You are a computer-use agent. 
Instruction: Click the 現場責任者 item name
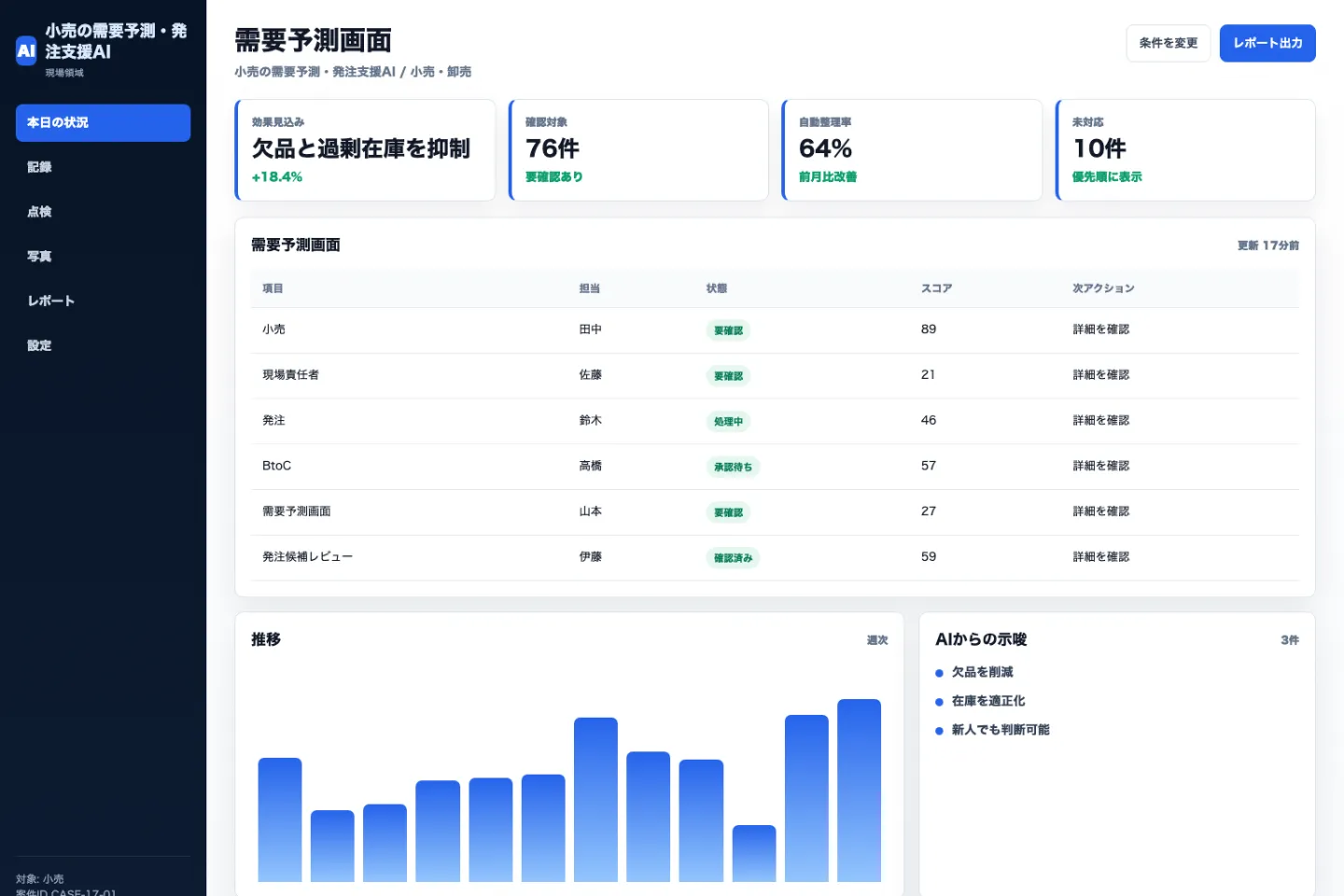[x=290, y=375]
